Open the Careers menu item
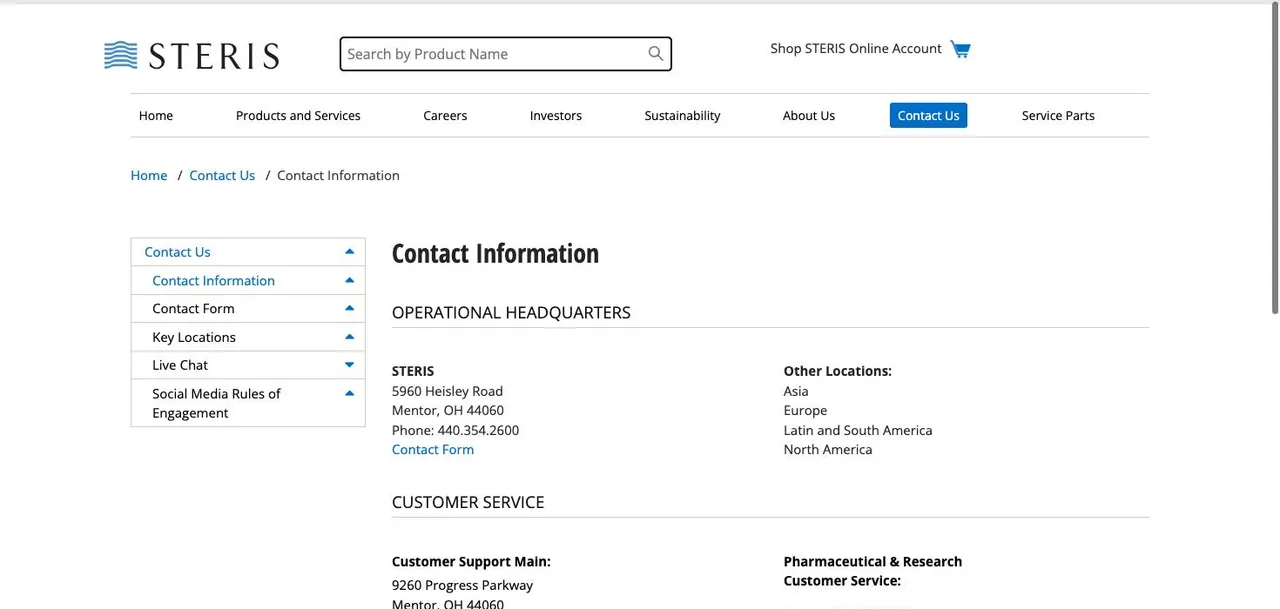Screen dimensions: 1280x609 click(x=445, y=115)
